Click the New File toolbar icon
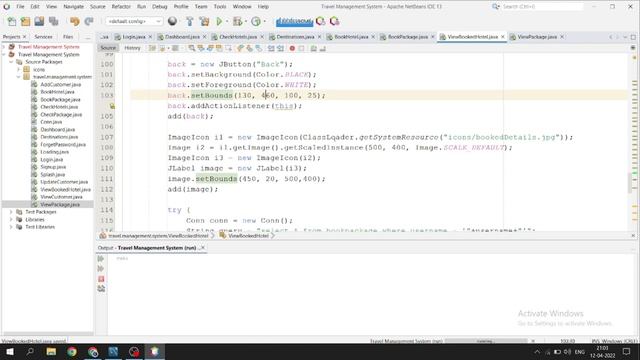This screenshot has height=360, width=640. pyautogui.click(x=11, y=21)
